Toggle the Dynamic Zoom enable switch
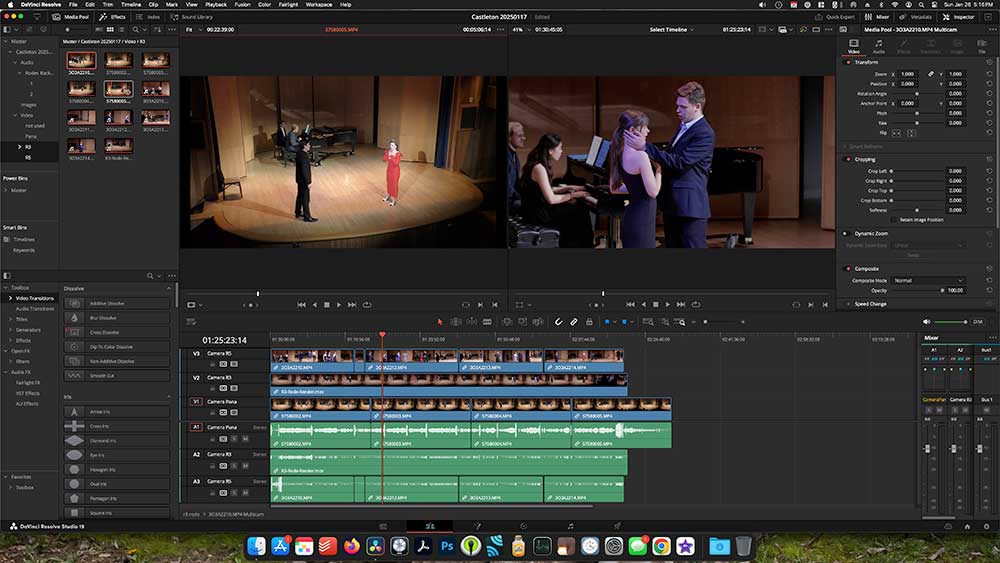1000x563 pixels. click(848, 233)
